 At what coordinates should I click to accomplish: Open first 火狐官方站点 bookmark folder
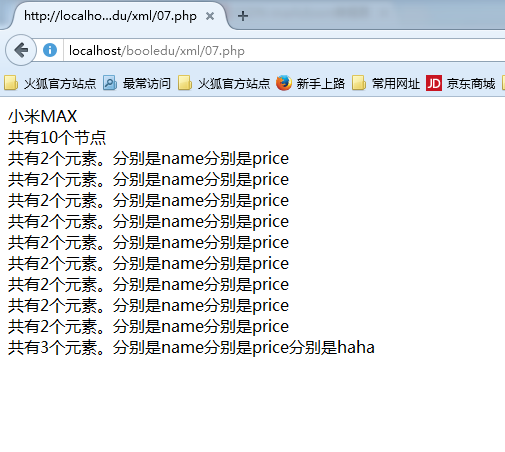[50, 83]
